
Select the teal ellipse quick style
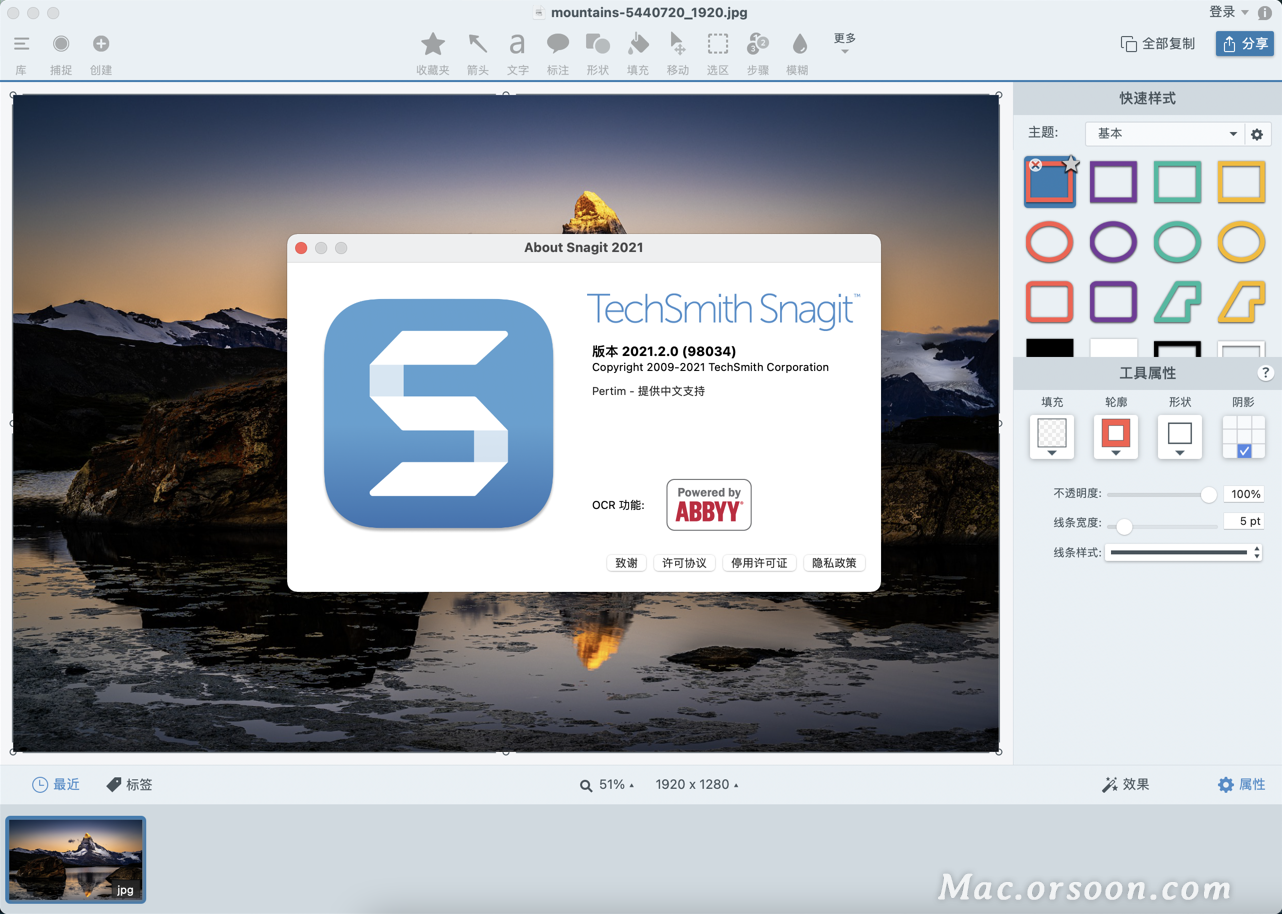click(x=1177, y=242)
